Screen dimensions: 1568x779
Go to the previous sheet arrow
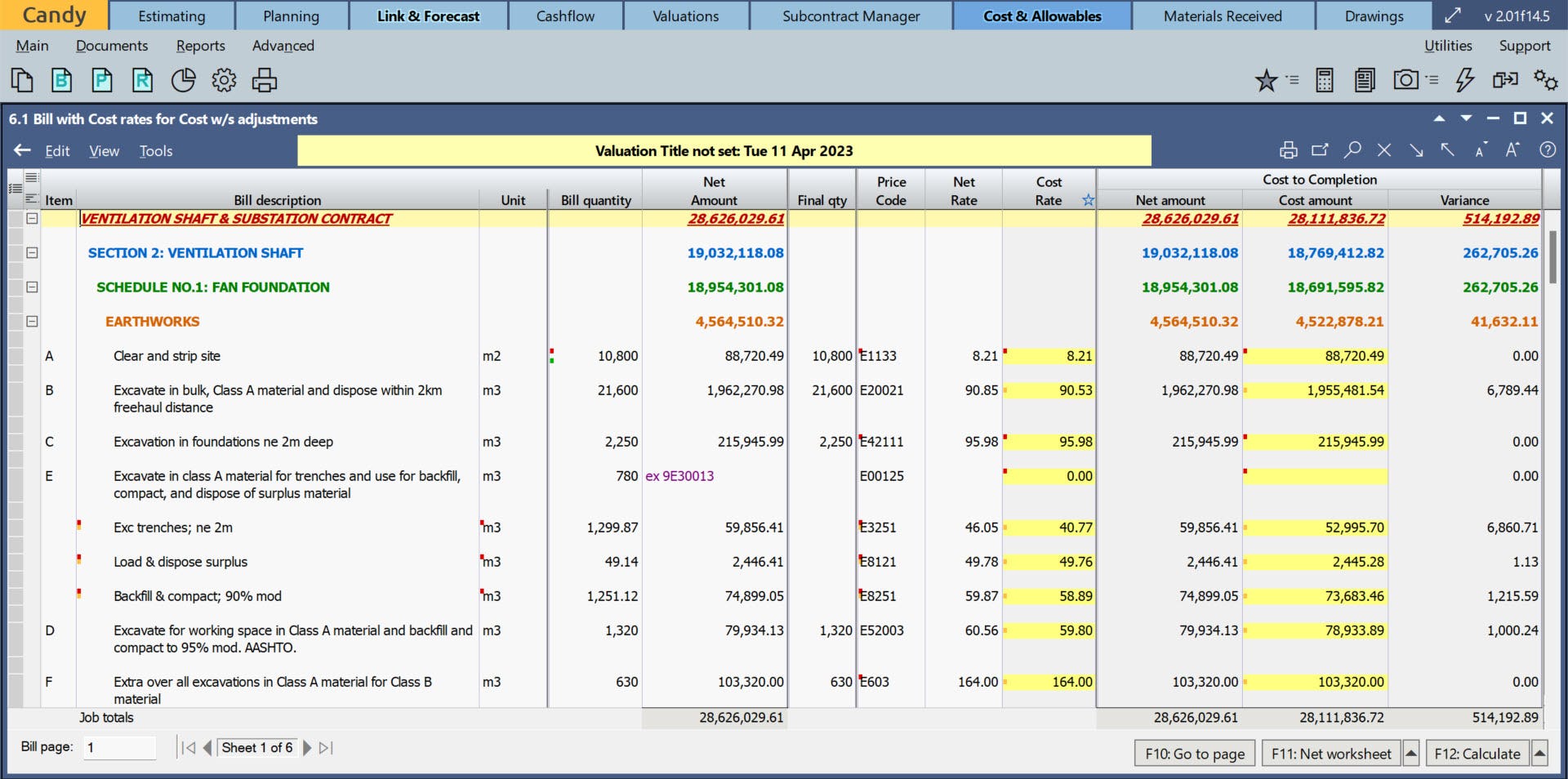pos(207,747)
